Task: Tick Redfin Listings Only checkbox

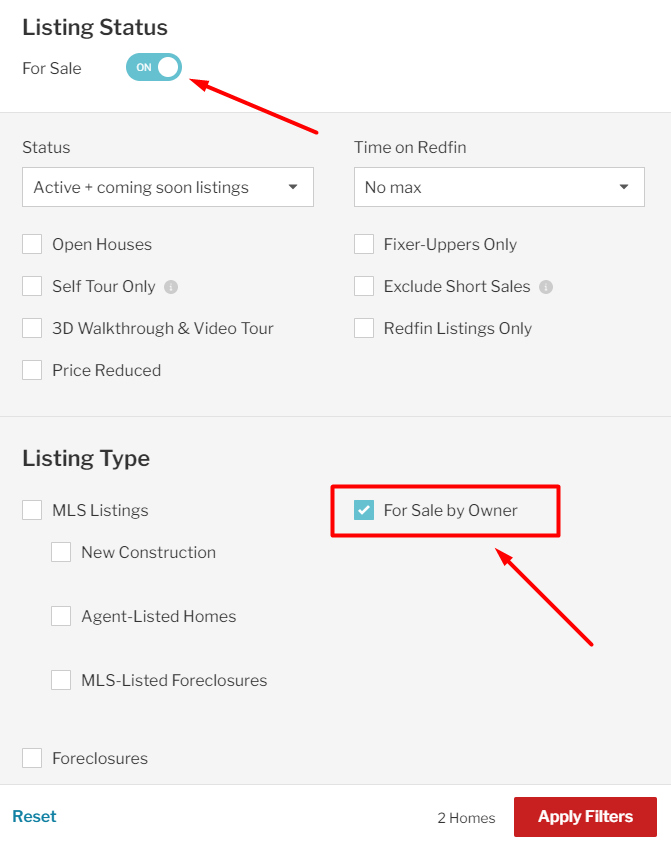Action: 364,328
